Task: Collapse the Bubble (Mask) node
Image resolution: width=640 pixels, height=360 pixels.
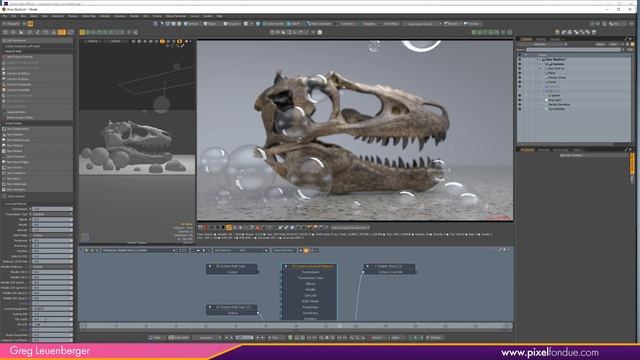Action: point(367,266)
